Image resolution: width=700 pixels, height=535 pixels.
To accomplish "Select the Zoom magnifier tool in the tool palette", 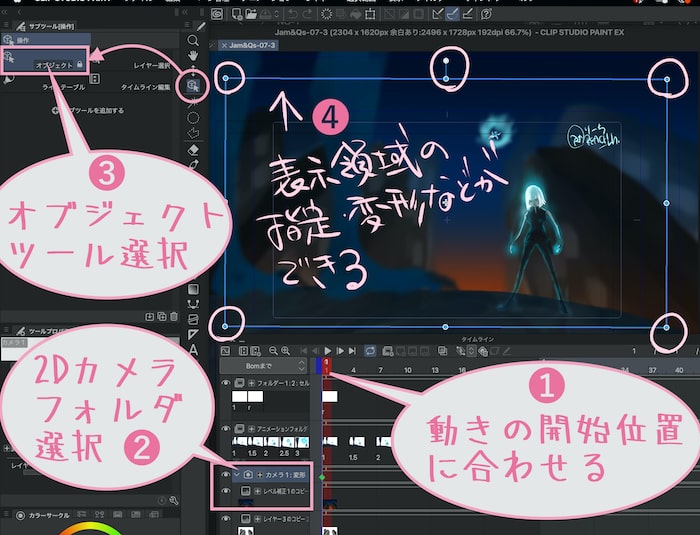I will click(x=193, y=40).
